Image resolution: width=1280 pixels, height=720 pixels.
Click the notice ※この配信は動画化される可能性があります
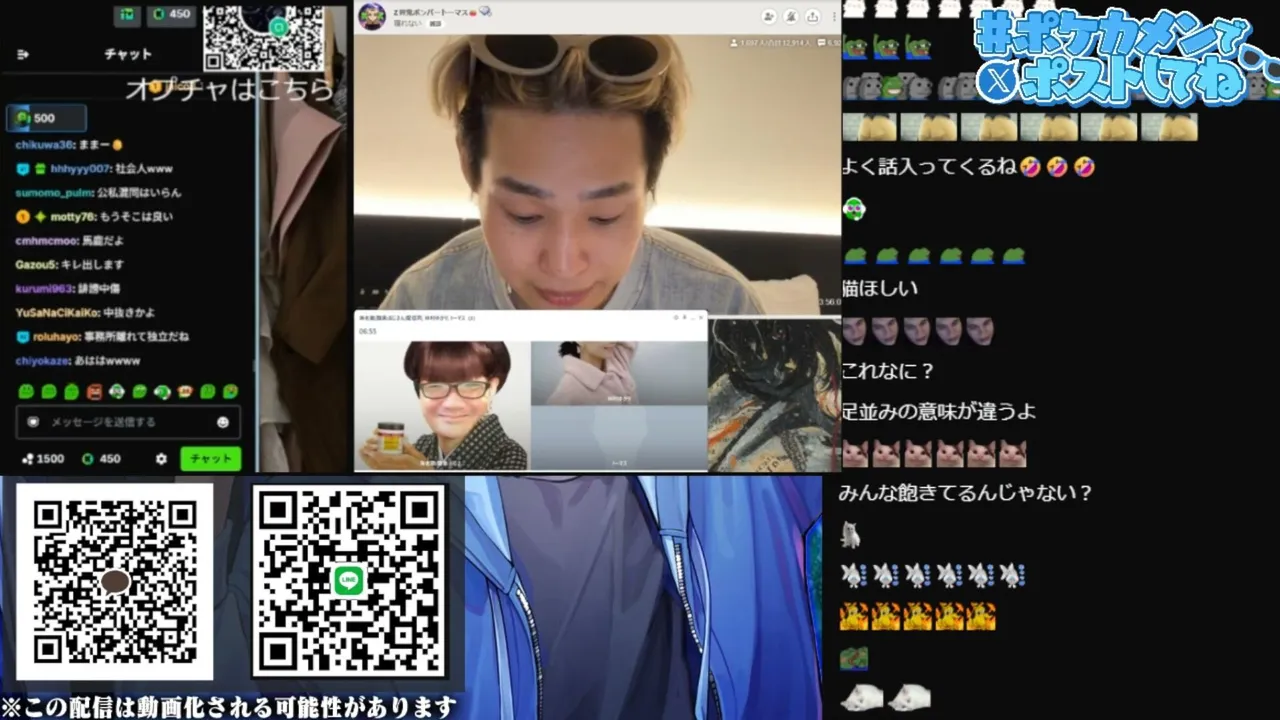point(229,707)
